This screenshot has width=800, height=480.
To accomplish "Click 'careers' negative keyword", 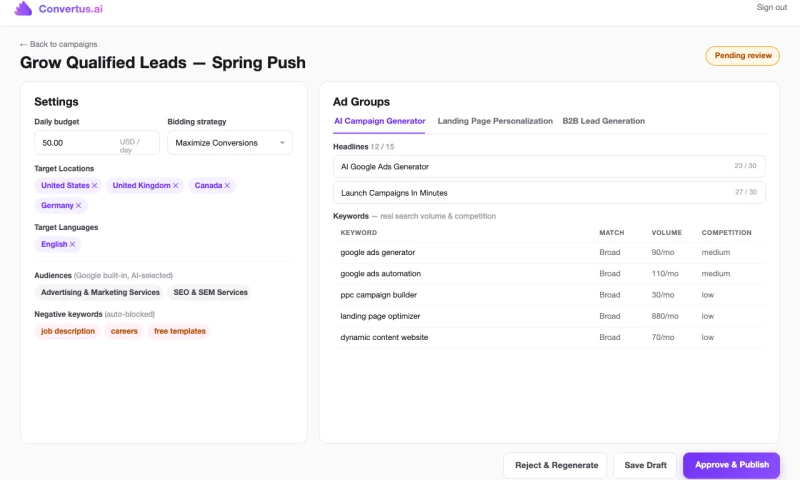I will (124, 332).
